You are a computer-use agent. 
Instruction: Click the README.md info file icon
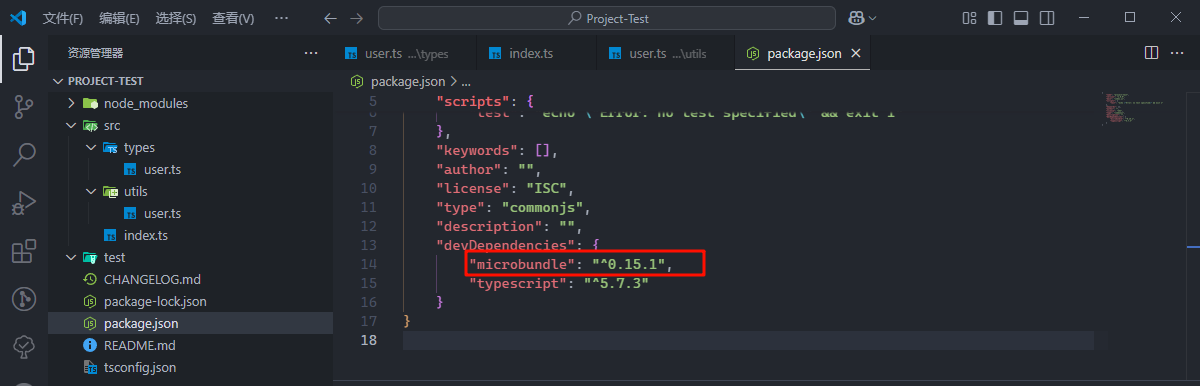[x=90, y=345]
